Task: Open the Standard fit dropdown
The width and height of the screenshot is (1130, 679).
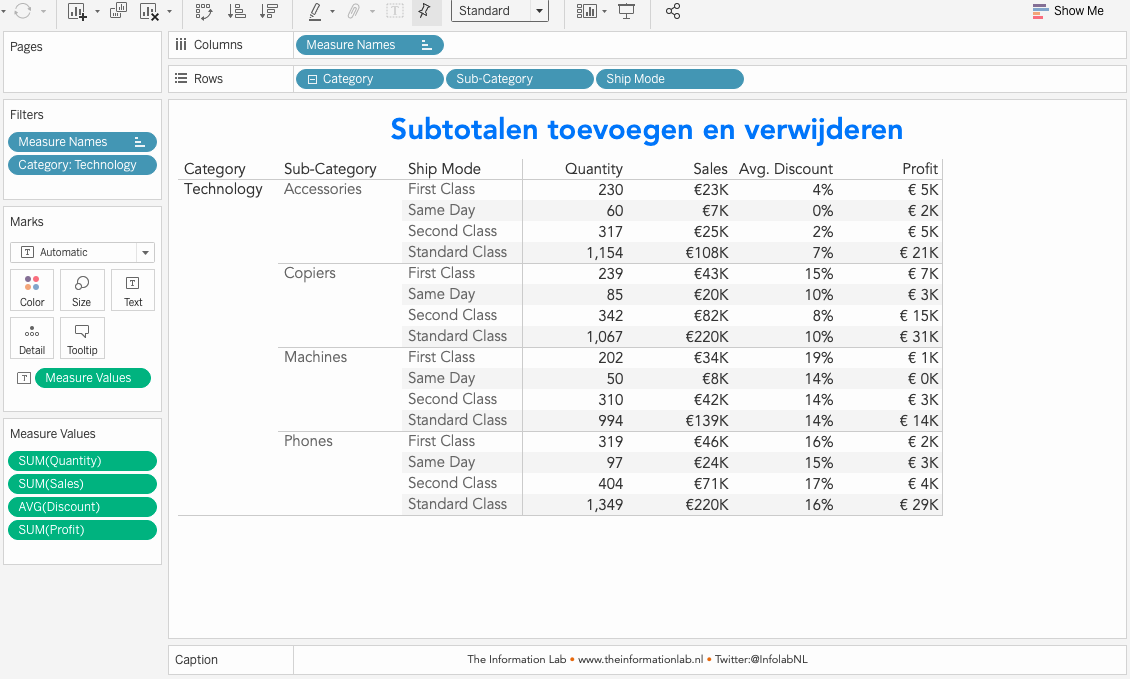Action: pos(540,11)
